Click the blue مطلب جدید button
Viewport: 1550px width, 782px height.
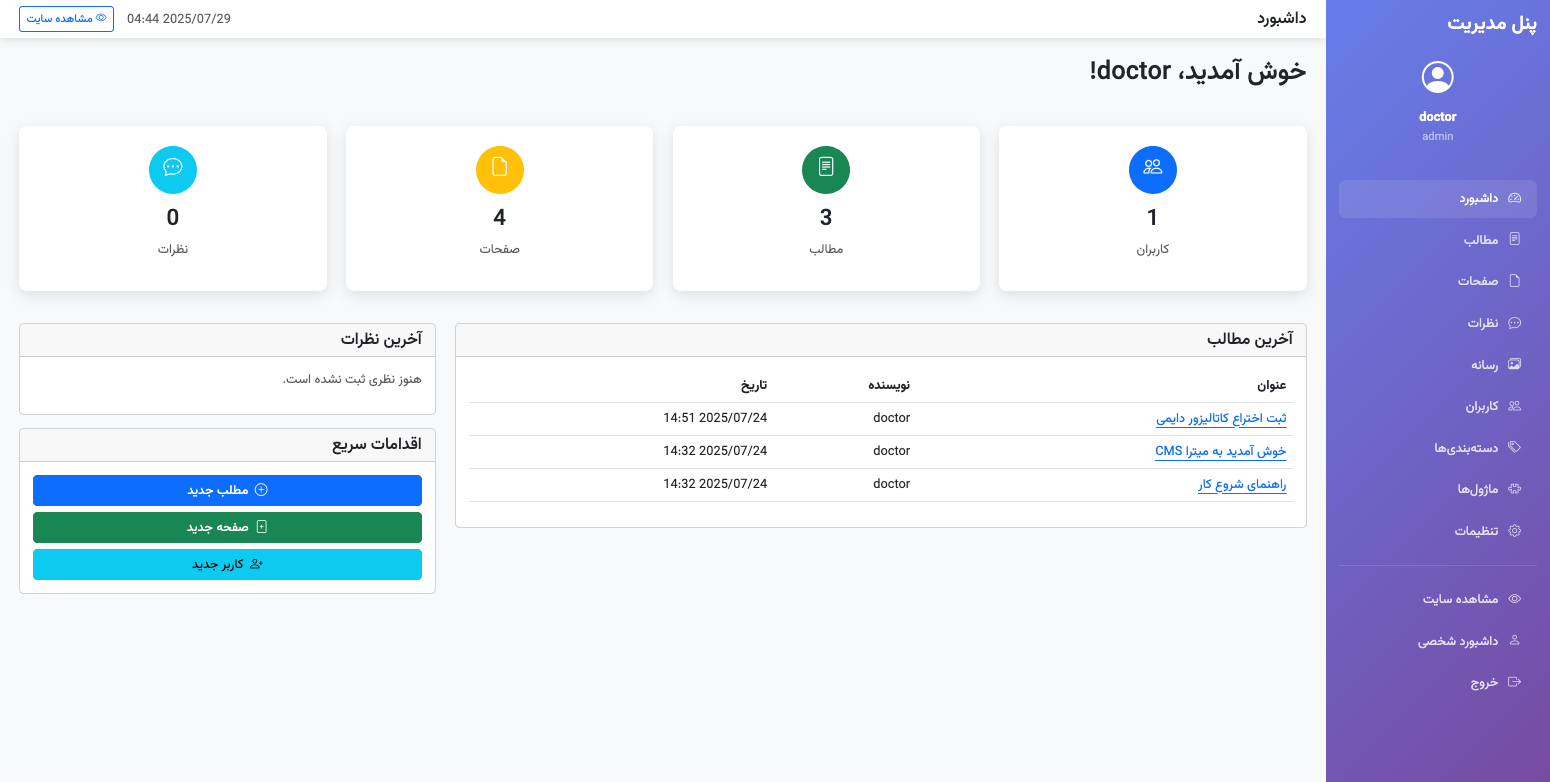coord(227,490)
